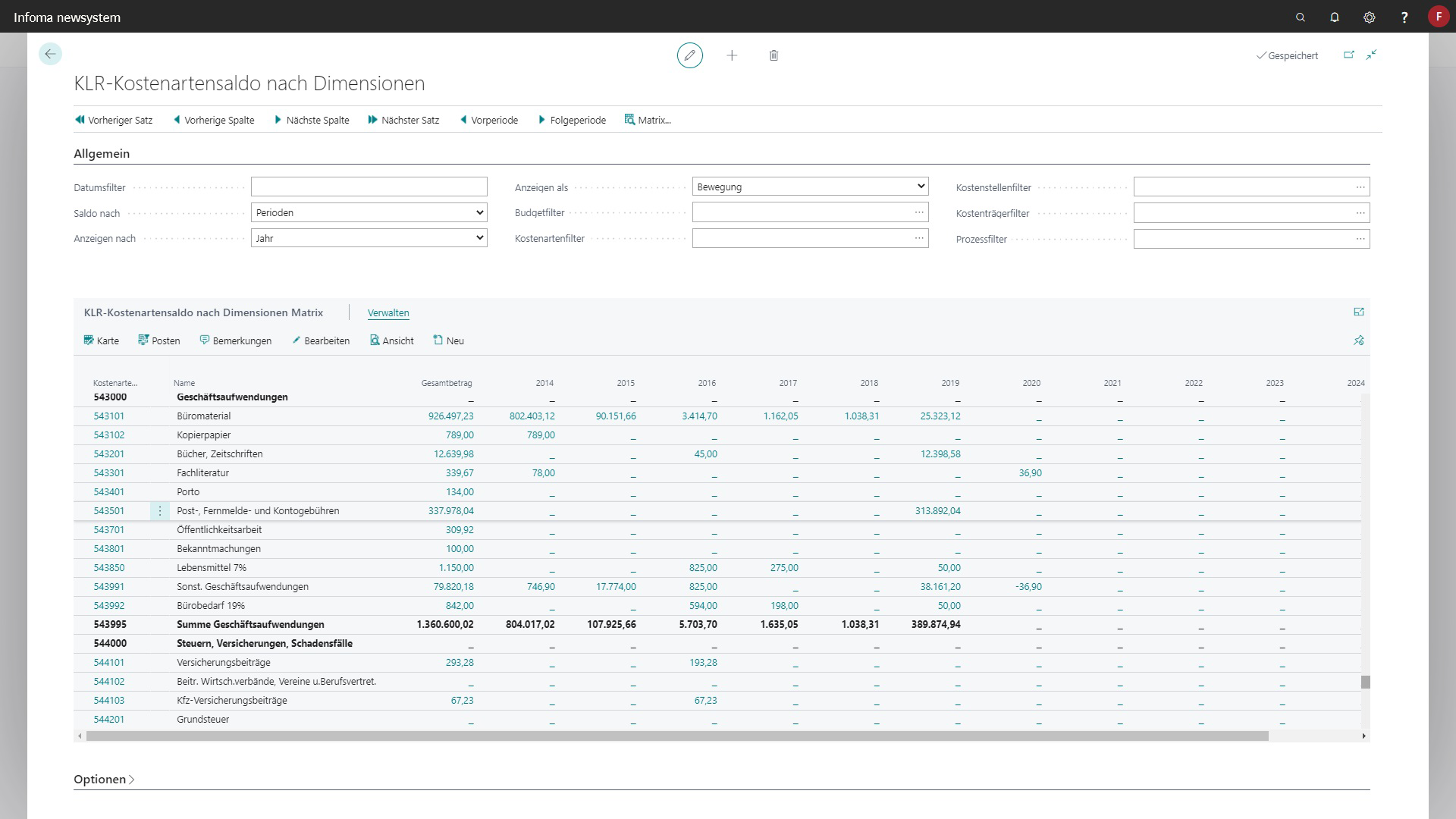1456x819 pixels.
Task: Open page in new window icon
Action: pyautogui.click(x=1348, y=55)
